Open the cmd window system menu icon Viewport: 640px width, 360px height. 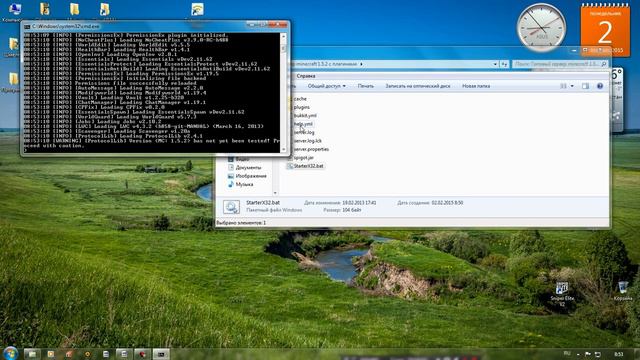coord(27,27)
